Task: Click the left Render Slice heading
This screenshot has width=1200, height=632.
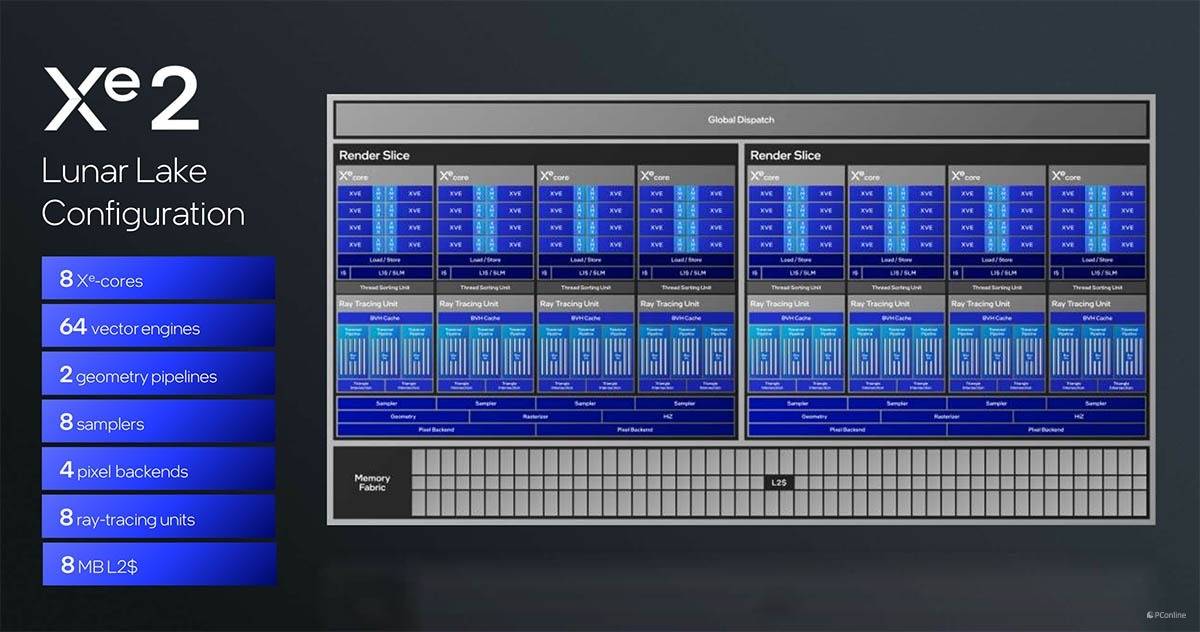Action: (374, 156)
